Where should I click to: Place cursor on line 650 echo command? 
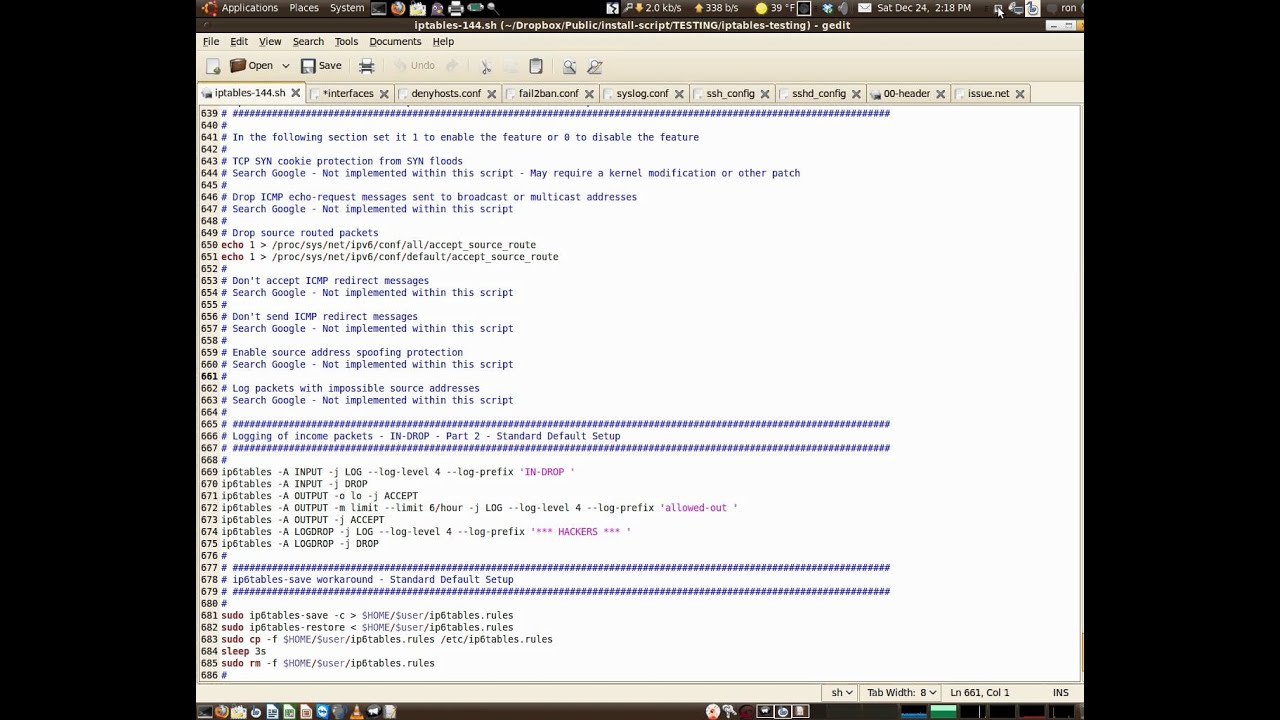pos(378,245)
